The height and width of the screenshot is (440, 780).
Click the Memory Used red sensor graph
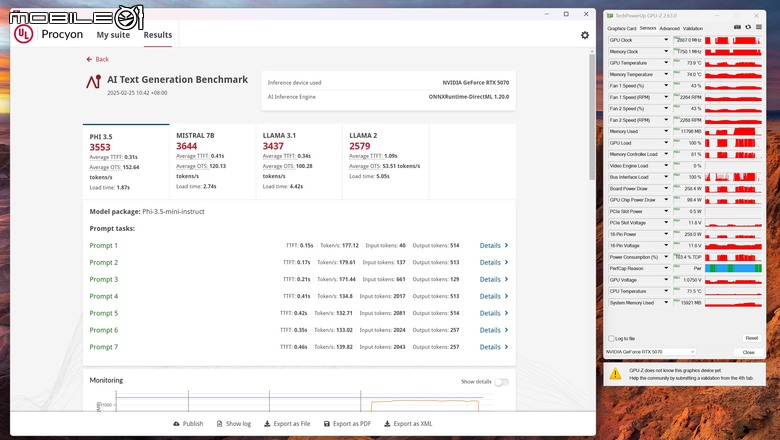point(733,131)
